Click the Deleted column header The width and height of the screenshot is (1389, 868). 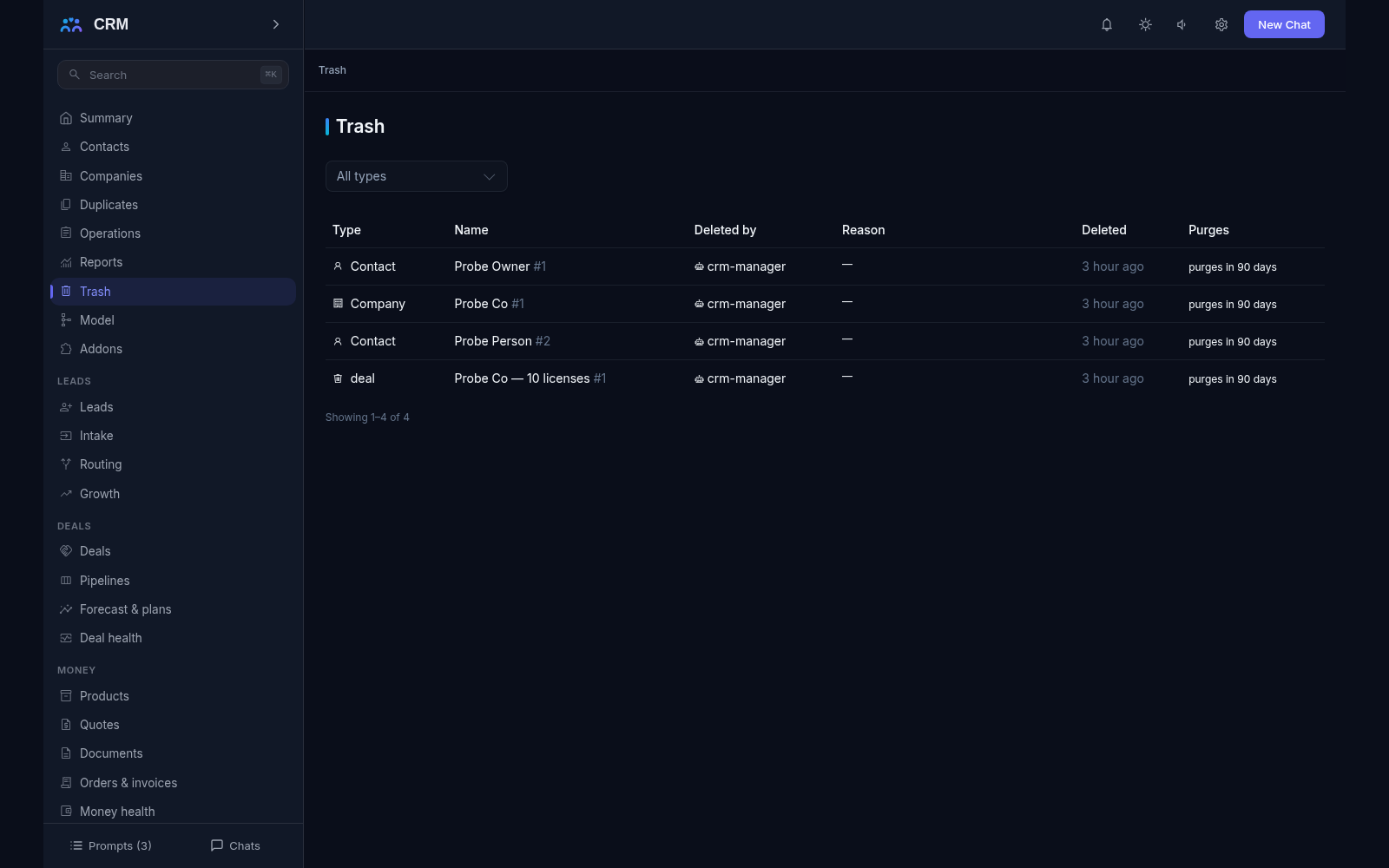[1104, 230]
